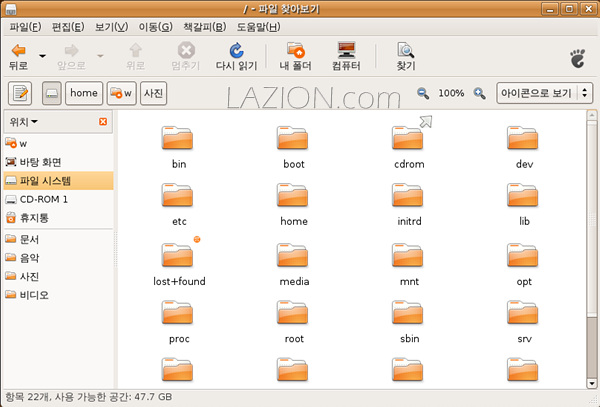Image resolution: width=600 pixels, height=407 pixels.
Task: Select the lib folder icon
Action: [523, 195]
